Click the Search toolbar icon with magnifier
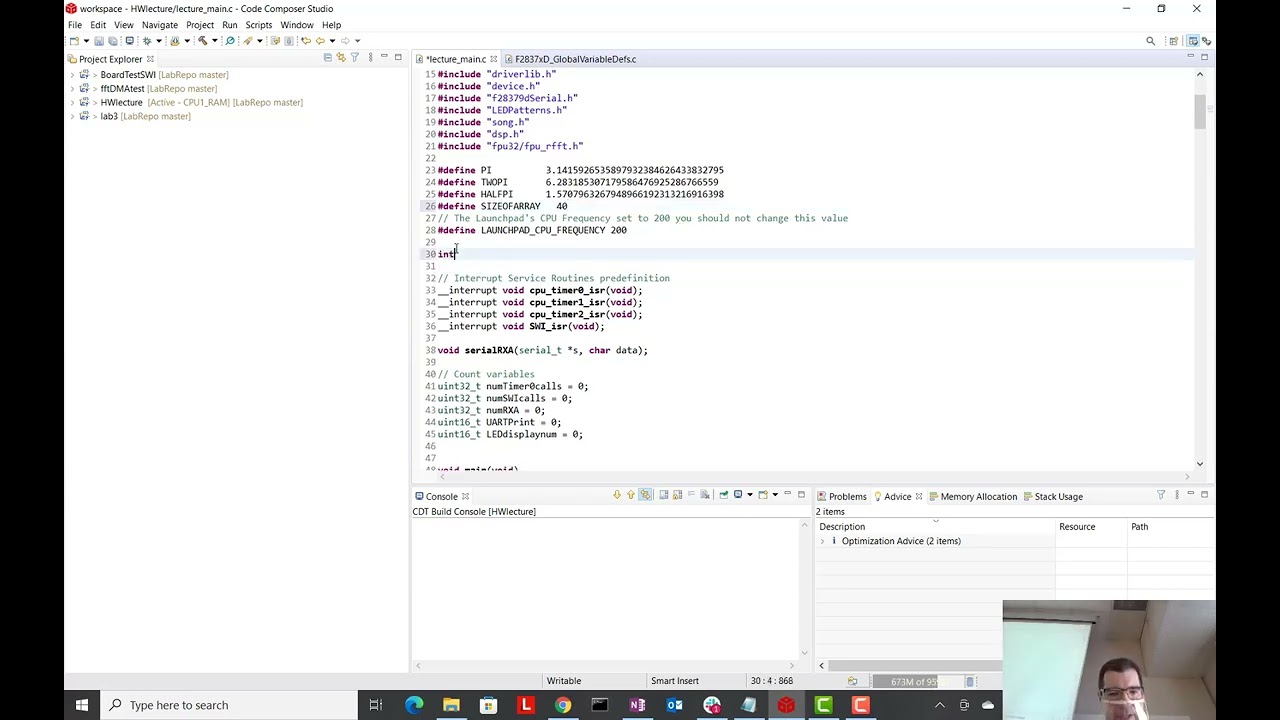1280x720 pixels. 230,41
